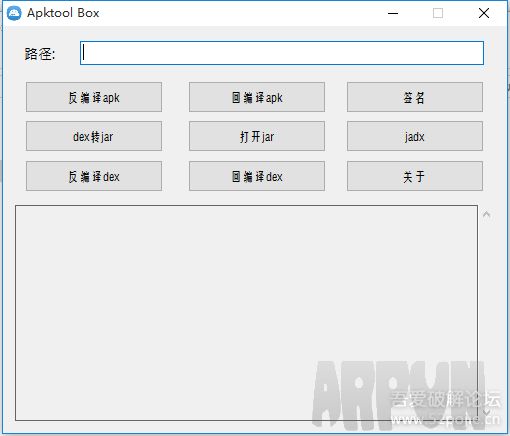Launch jadx with the jadx button
Image resolution: width=510 pixels, height=436 pixels.
point(415,136)
